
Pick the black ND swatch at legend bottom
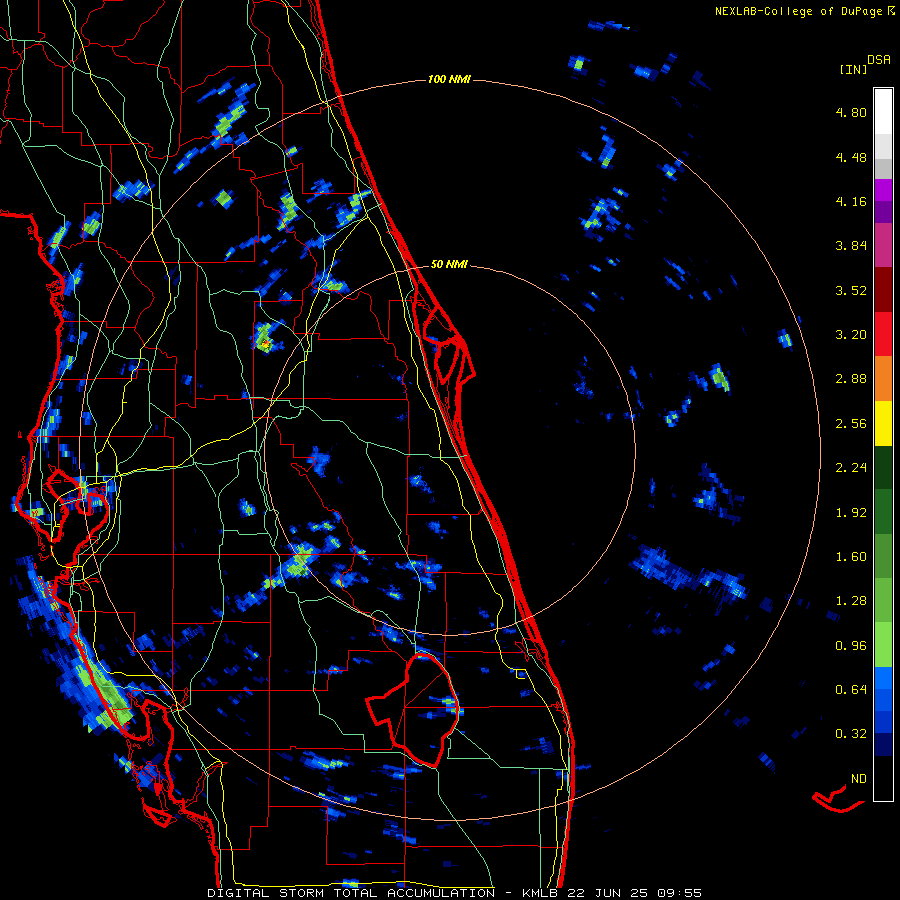tap(883, 778)
